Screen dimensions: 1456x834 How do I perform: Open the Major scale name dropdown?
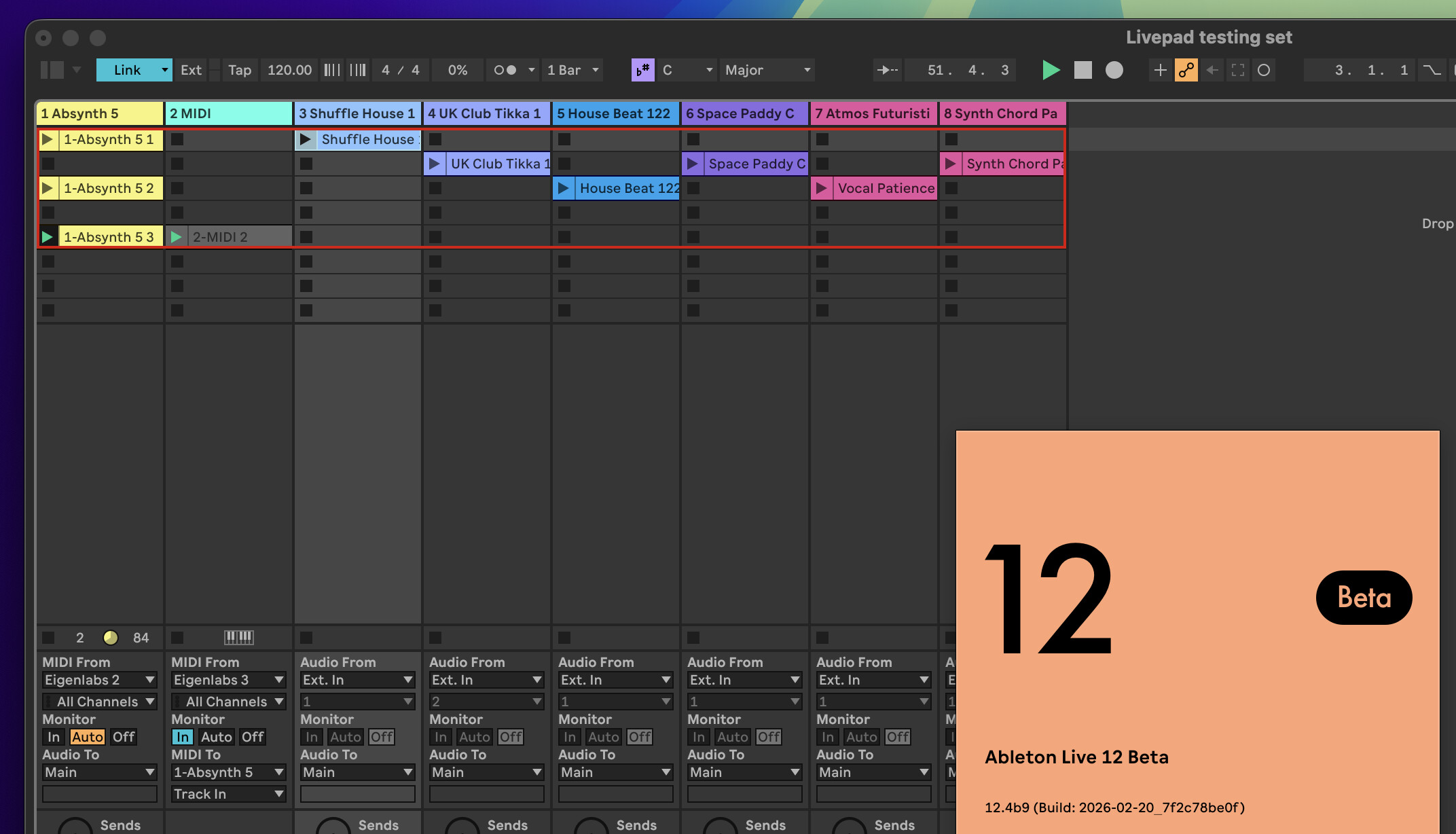767,70
